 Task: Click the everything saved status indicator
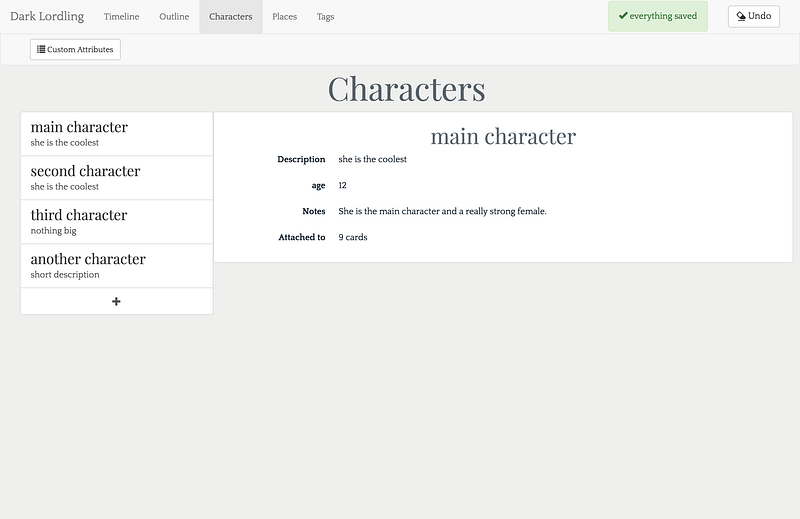[x=658, y=16]
